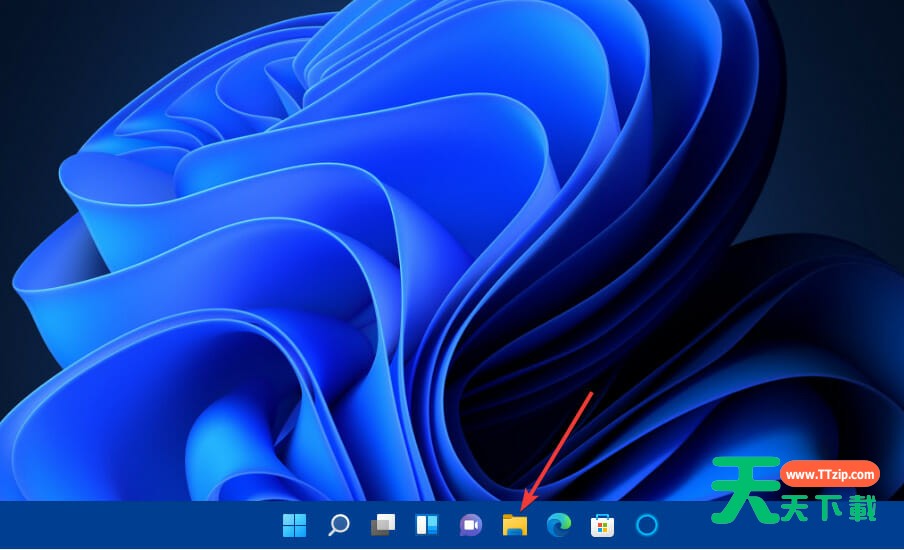
Task: Click the blue bloom wallpaper center
Action: pos(400,250)
